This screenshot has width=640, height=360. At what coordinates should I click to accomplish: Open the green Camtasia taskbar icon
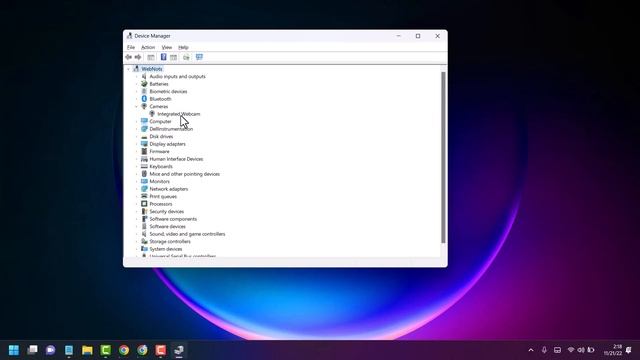tap(106, 350)
